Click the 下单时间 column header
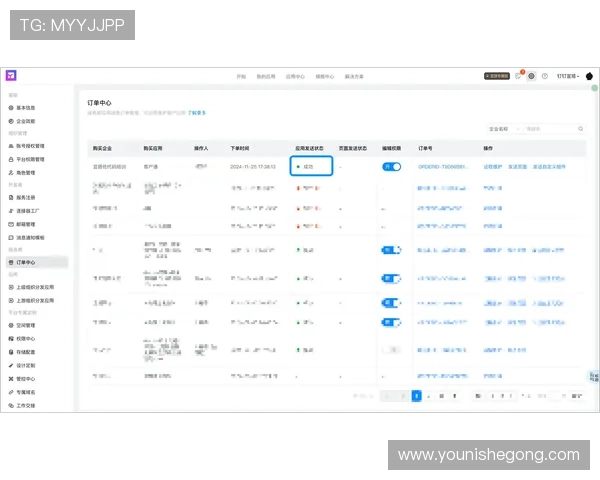600x480 pixels. (x=240, y=148)
